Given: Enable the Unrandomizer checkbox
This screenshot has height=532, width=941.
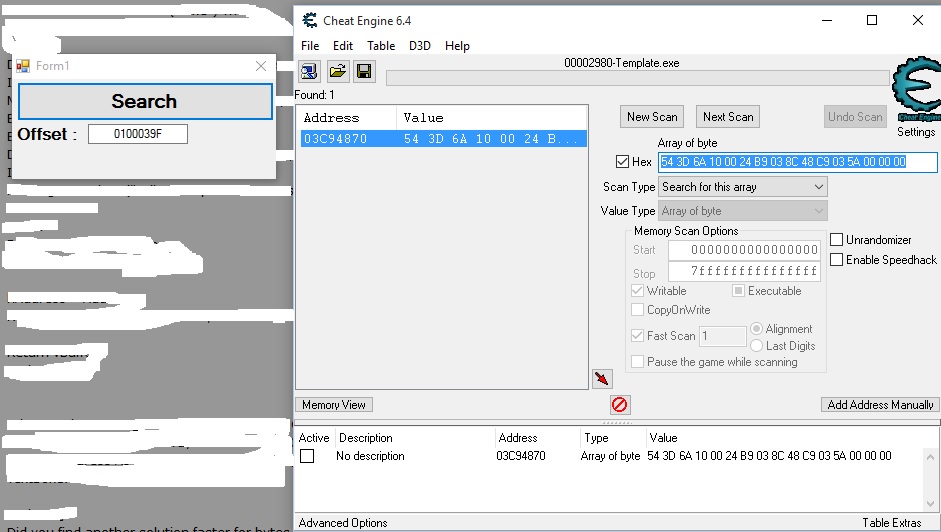Looking at the screenshot, I should click(837, 240).
